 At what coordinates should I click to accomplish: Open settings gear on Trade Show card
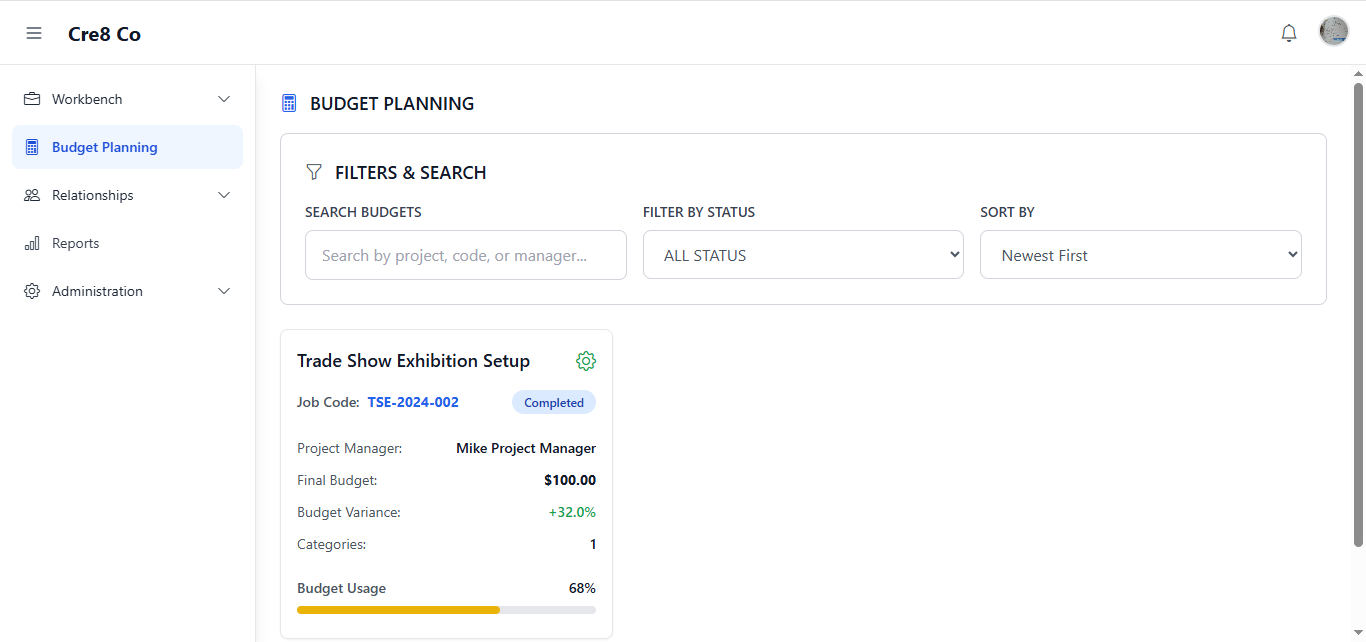(586, 361)
